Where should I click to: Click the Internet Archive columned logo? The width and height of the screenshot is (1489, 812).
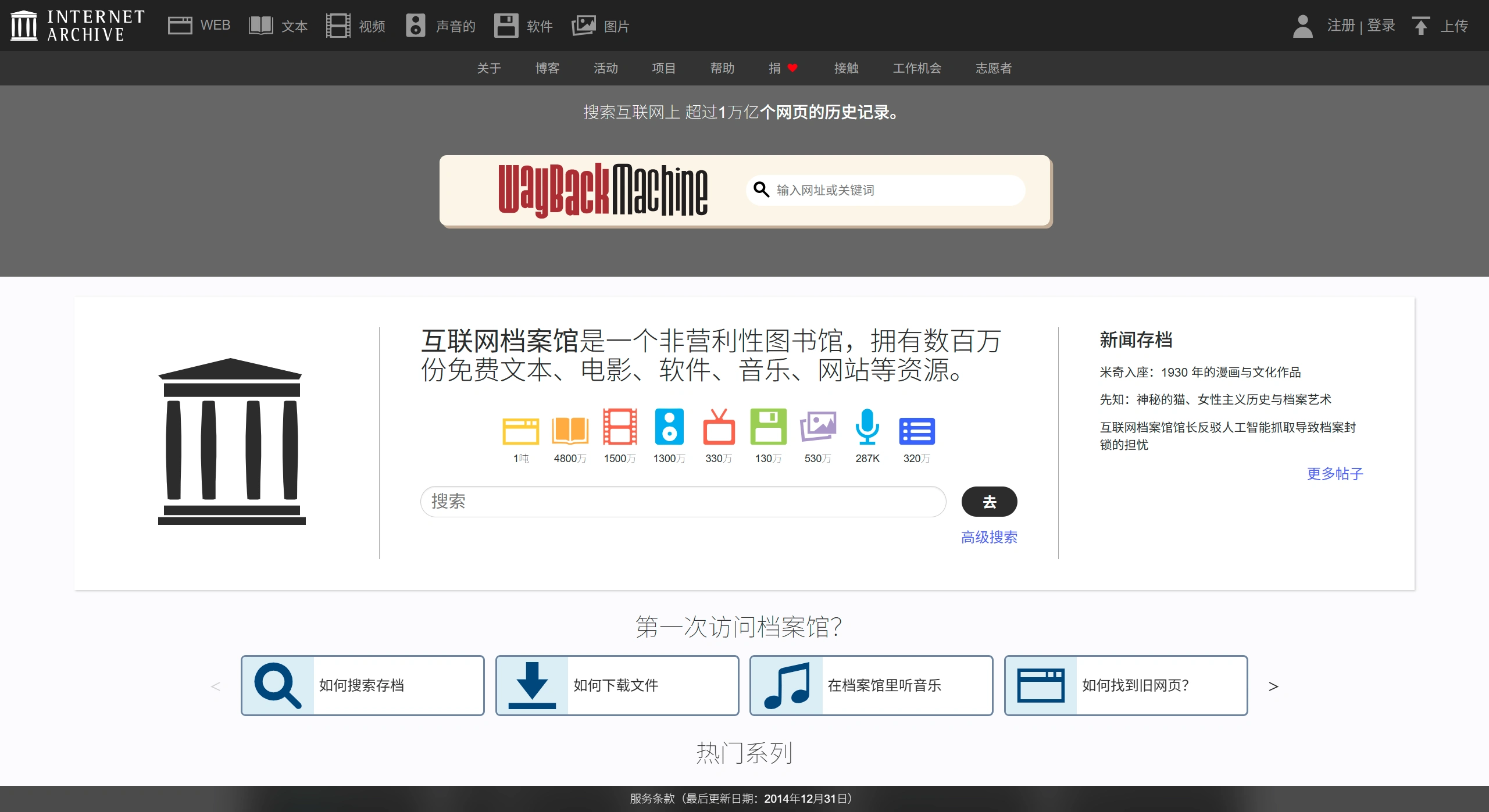(x=24, y=25)
